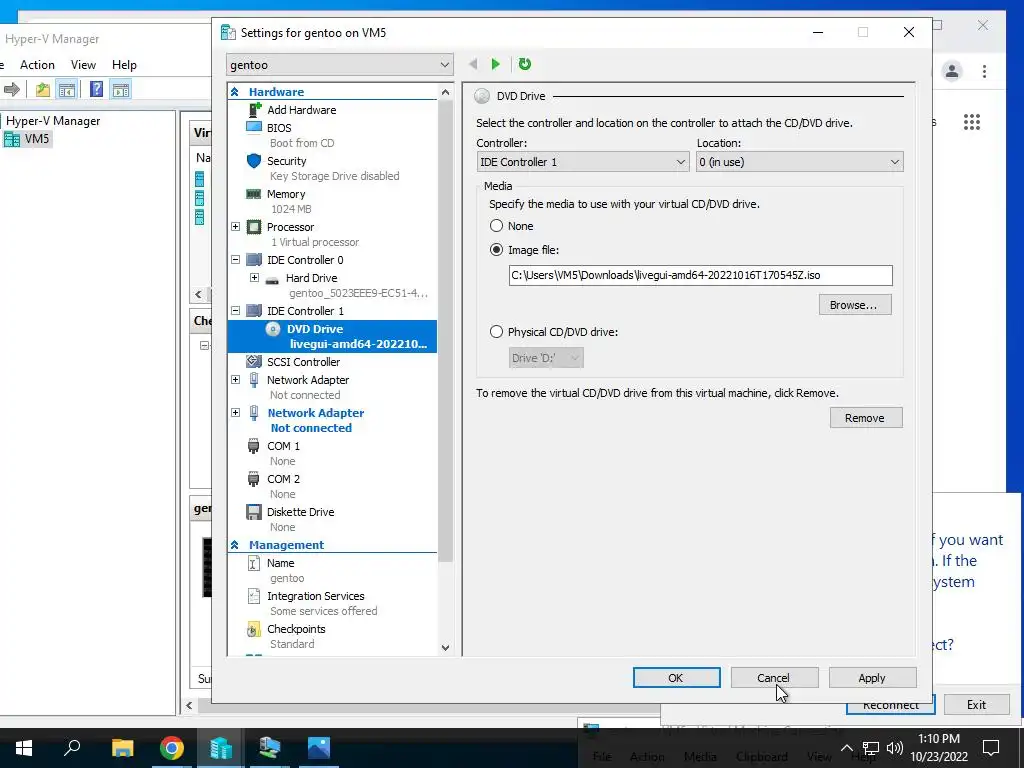Screen dimensions: 1024x768
Task: Click the DVD Drive disc icon
Action: tap(273, 329)
